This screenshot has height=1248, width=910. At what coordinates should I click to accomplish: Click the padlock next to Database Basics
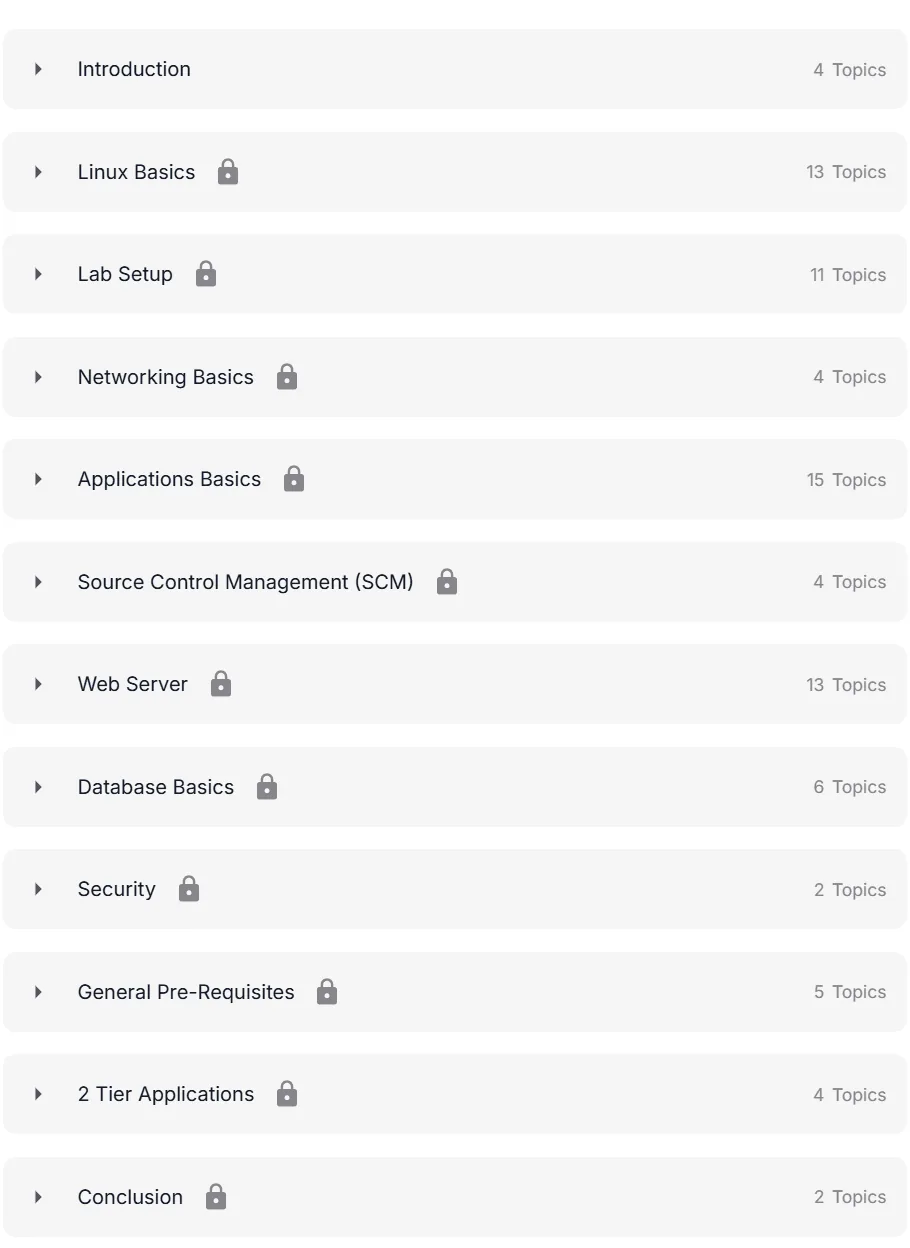267,787
